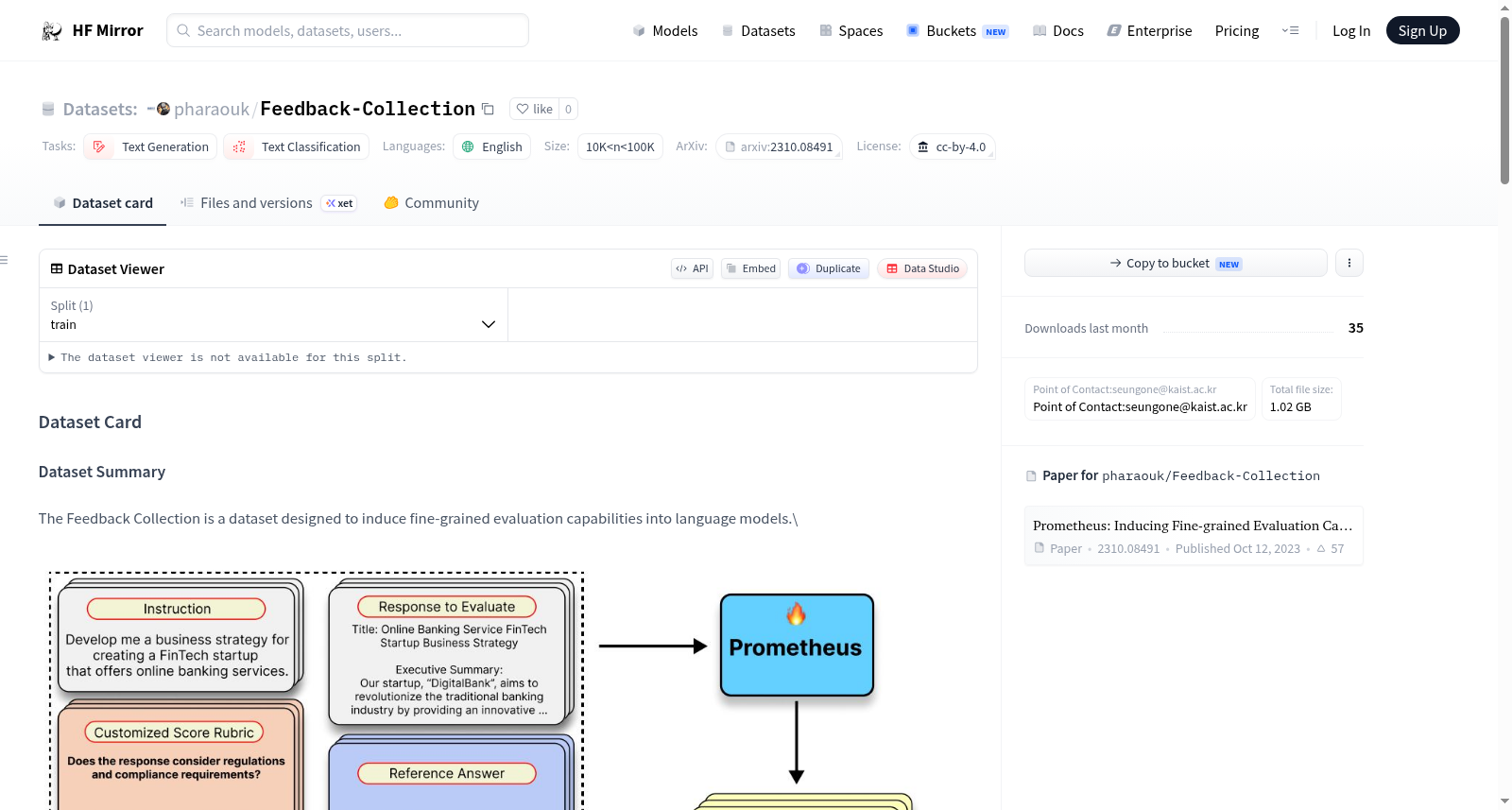
Task: Select the 10K<n<100K size tag
Action: [620, 146]
